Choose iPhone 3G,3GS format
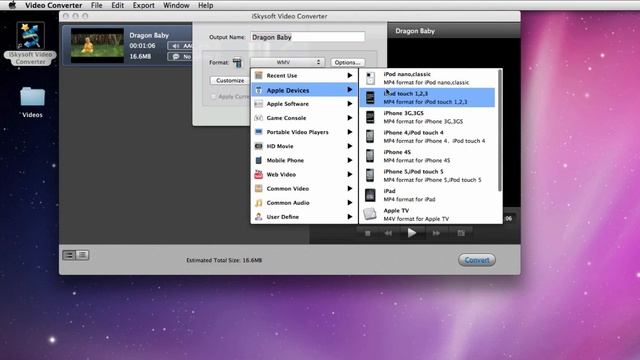The width and height of the screenshot is (640, 360). coord(427,117)
